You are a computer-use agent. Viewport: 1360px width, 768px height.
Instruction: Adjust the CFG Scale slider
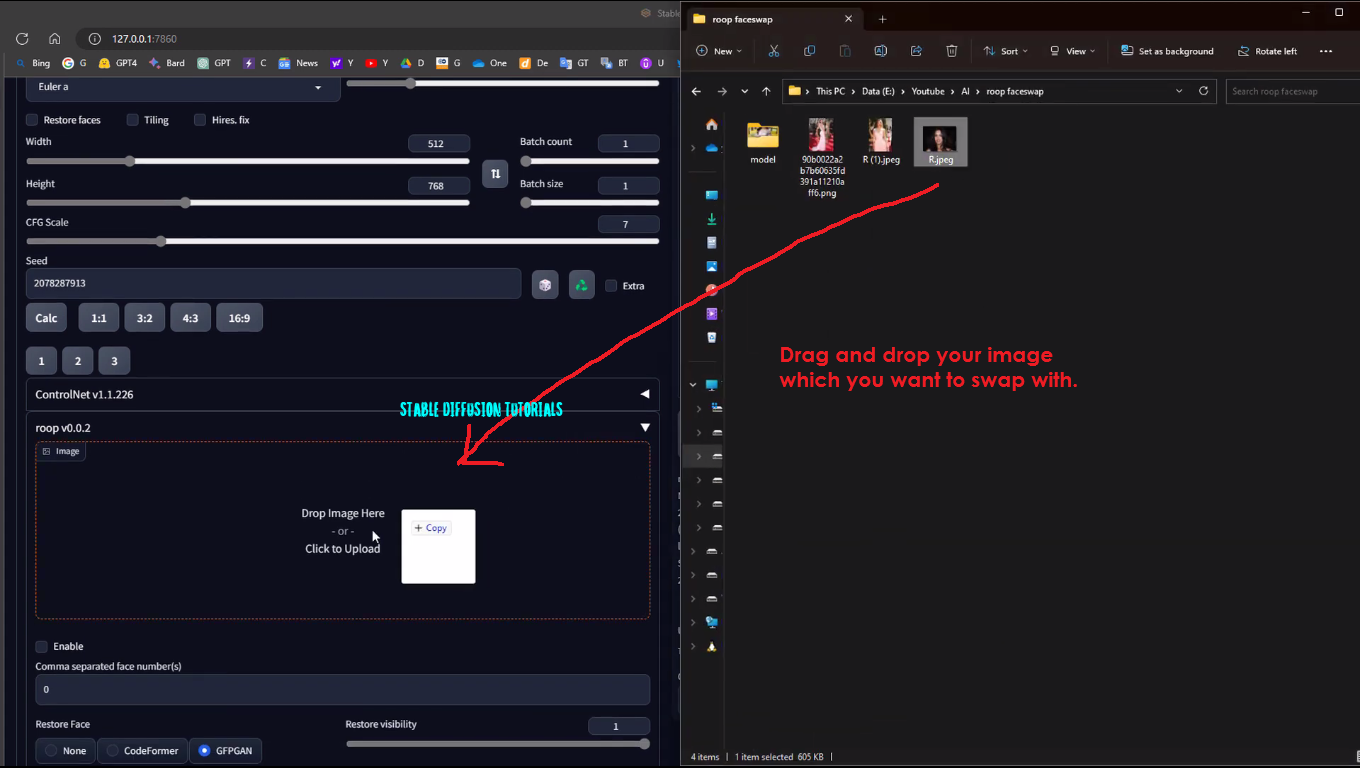pyautogui.click(x=343, y=241)
